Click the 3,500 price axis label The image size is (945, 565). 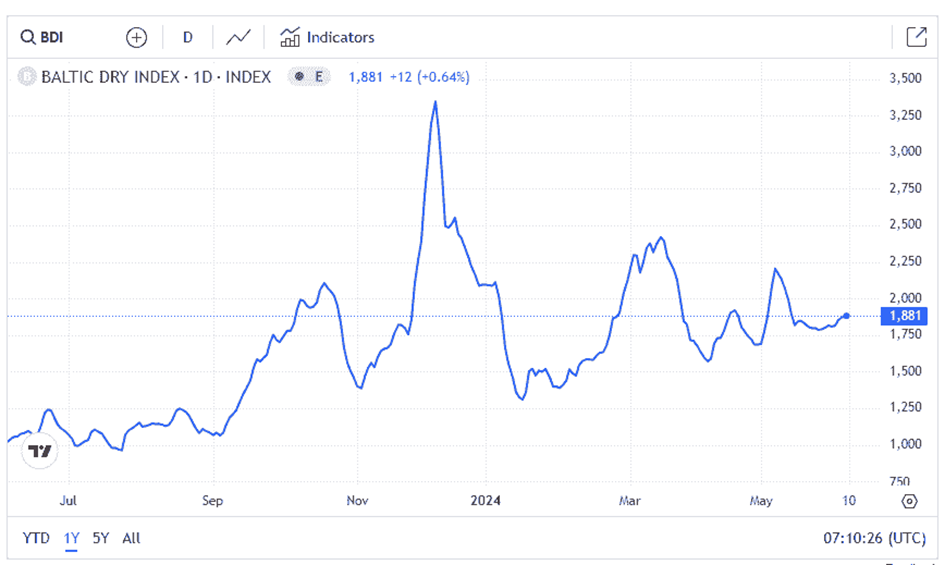pyautogui.click(x=906, y=78)
